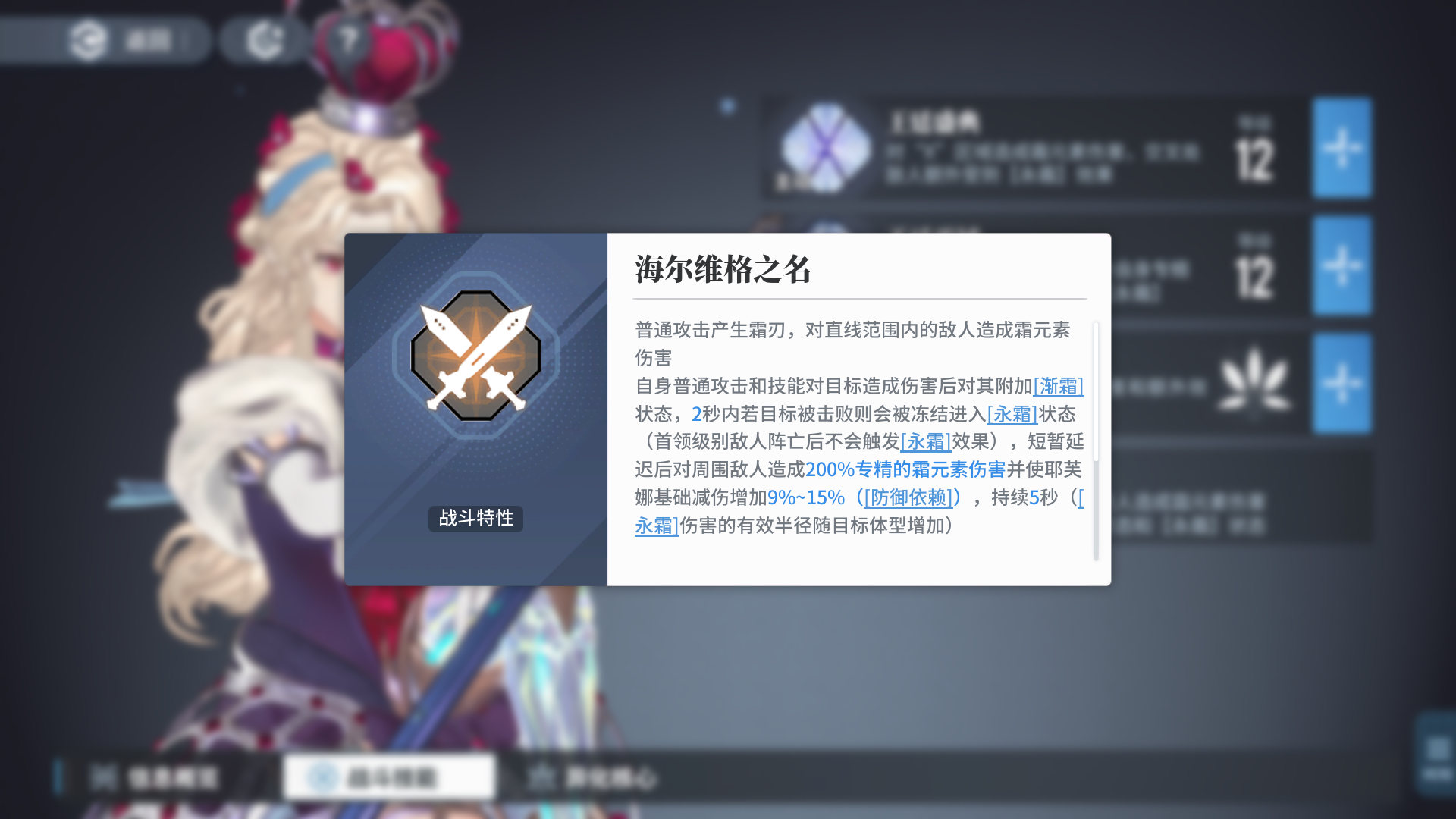
Task: Open the [渐霜] keyword link
Action: coord(1059,386)
